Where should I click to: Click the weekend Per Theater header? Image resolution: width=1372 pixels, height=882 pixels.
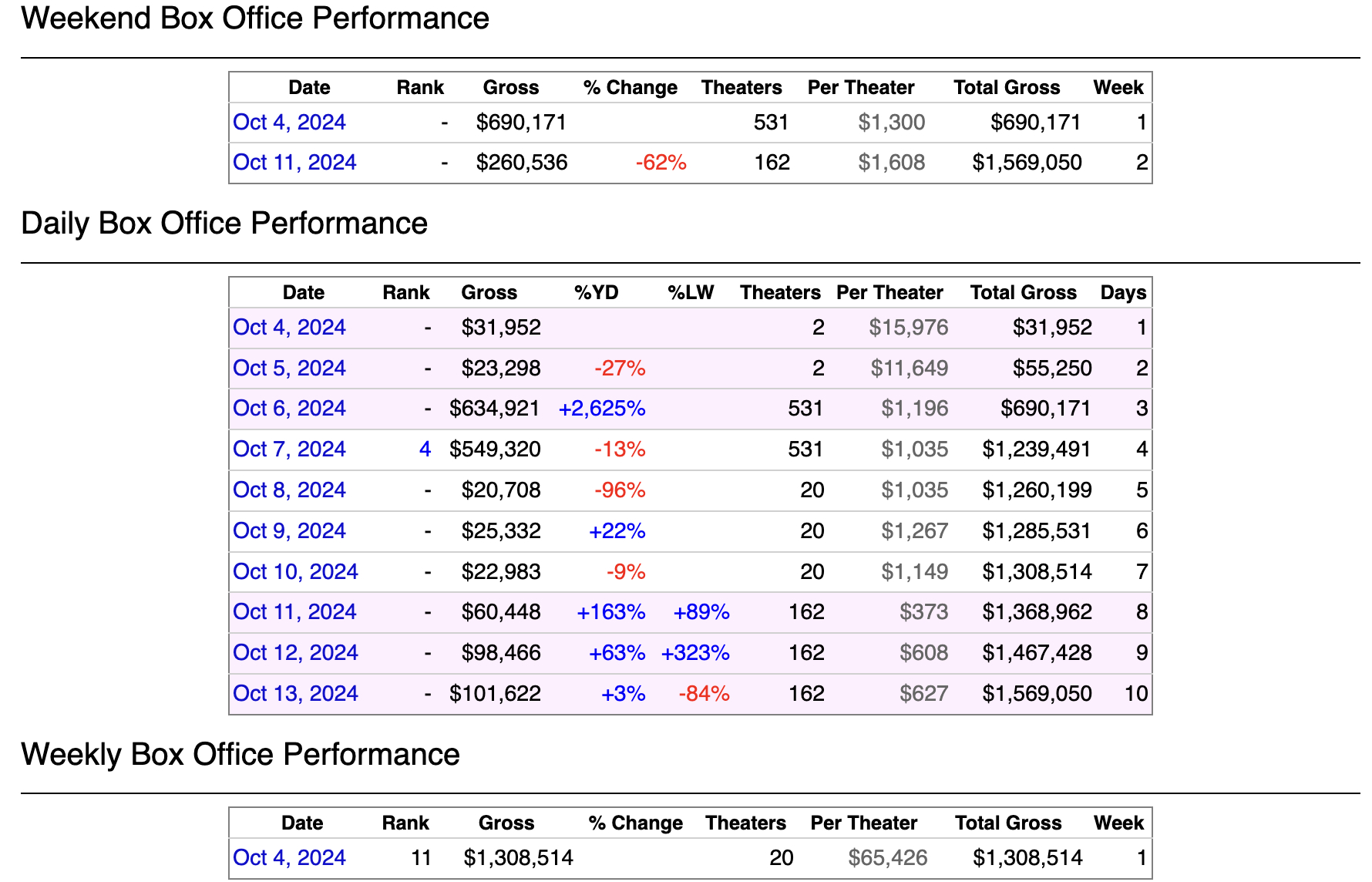[861, 88]
